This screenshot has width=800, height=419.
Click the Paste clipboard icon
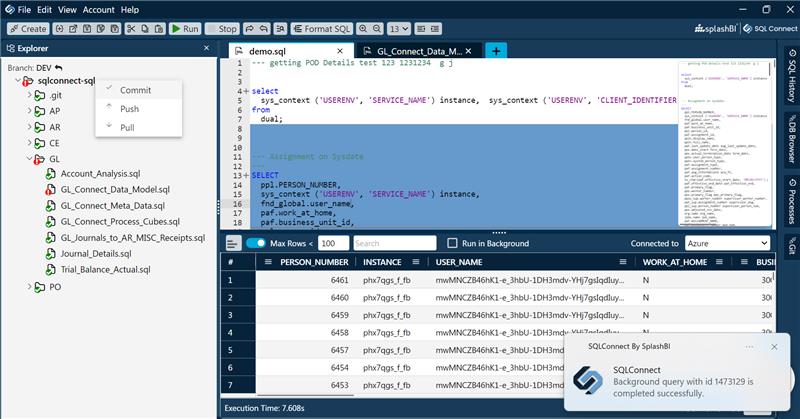159,29
